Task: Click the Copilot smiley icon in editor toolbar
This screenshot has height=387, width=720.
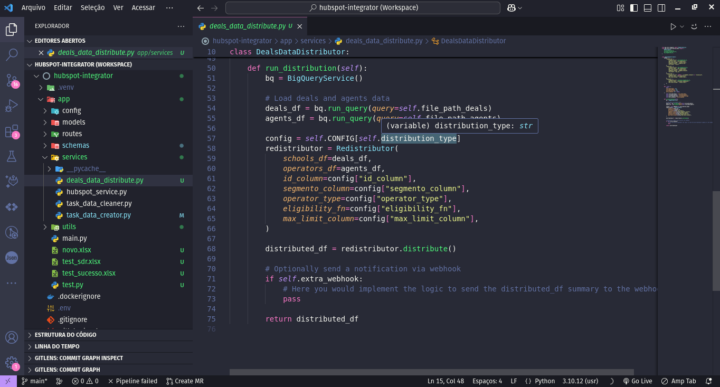Action: (x=694, y=27)
